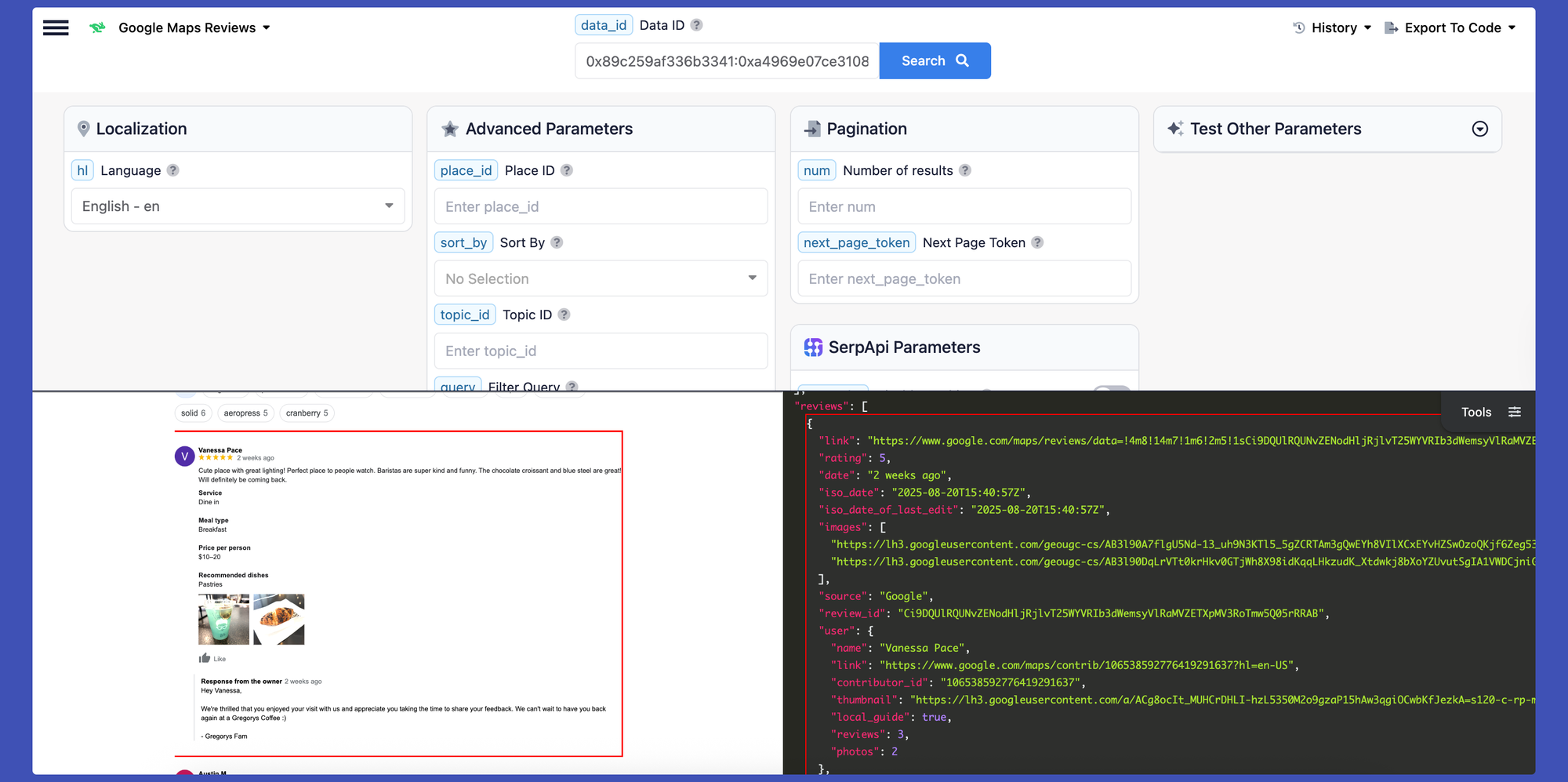Click the place_id parameter tag
The height and width of the screenshot is (782, 1568).
(x=466, y=170)
